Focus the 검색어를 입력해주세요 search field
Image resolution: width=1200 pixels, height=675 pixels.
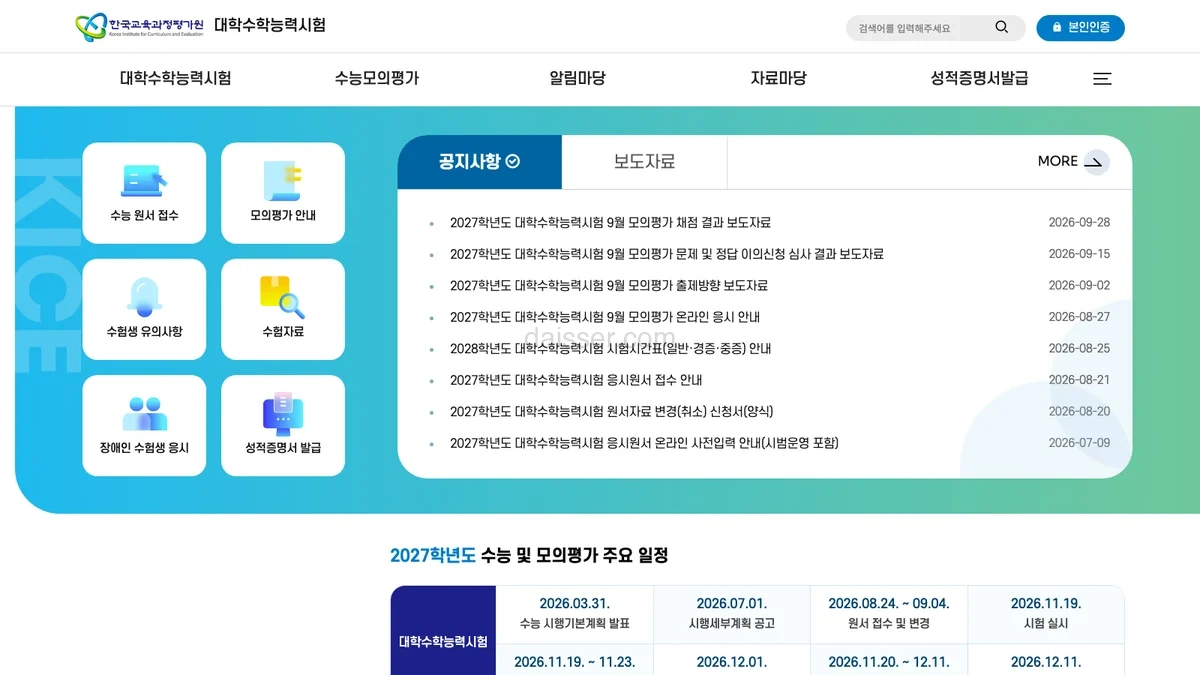click(920, 28)
